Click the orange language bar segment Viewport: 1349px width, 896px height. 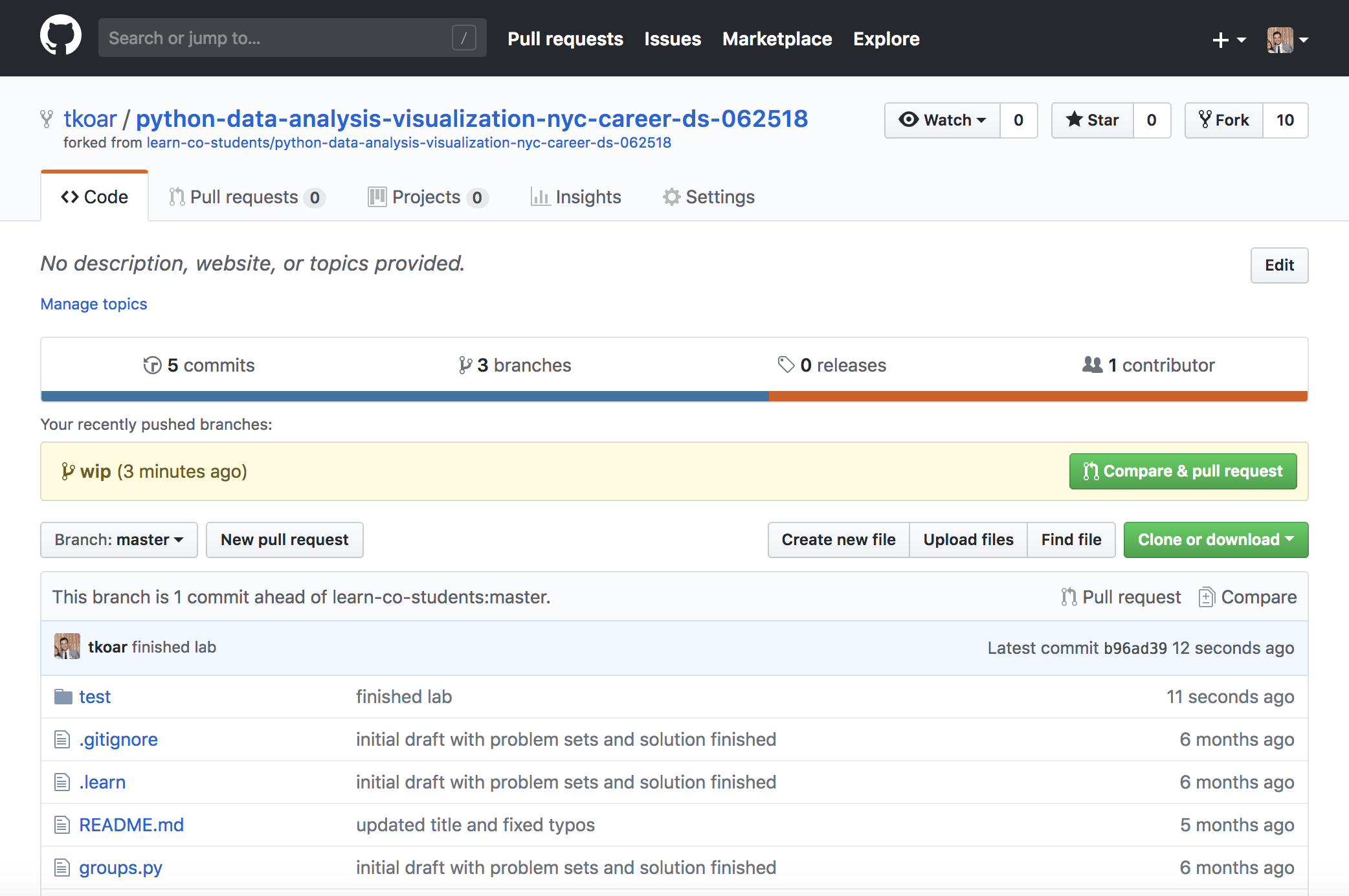tap(1038, 396)
